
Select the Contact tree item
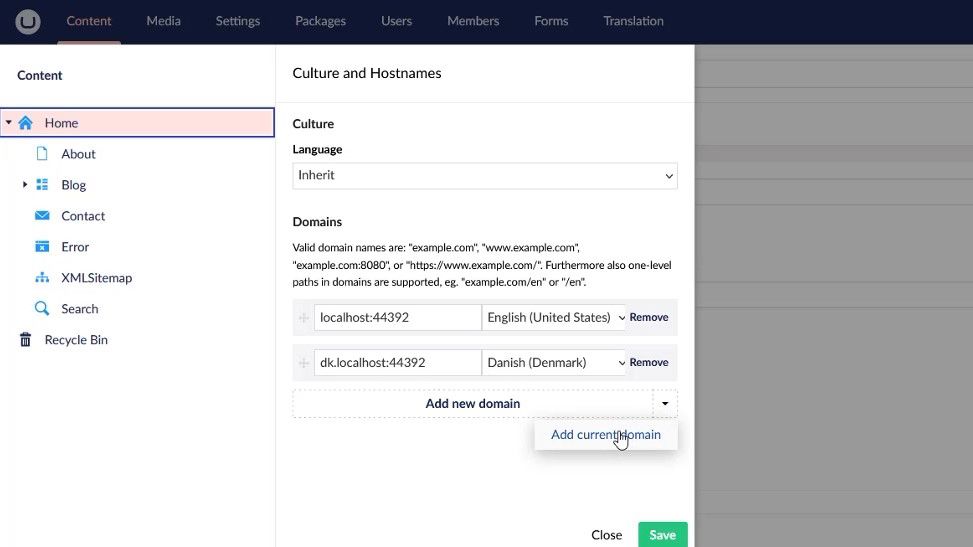tap(83, 216)
